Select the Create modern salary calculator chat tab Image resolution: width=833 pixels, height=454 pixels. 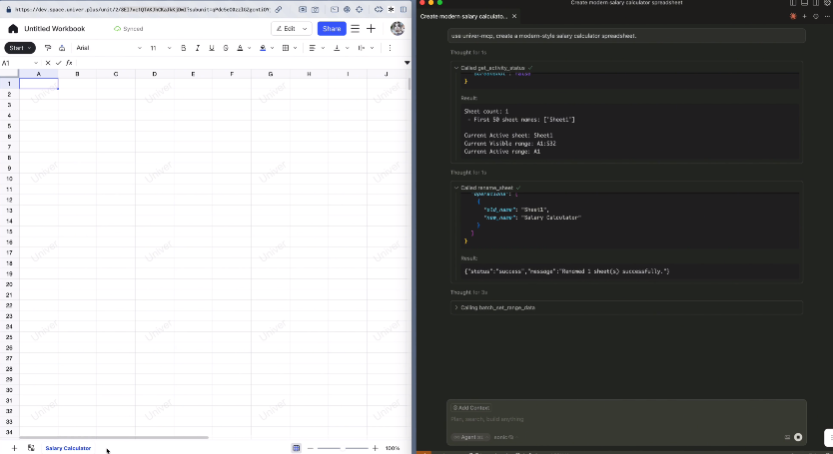(x=464, y=16)
